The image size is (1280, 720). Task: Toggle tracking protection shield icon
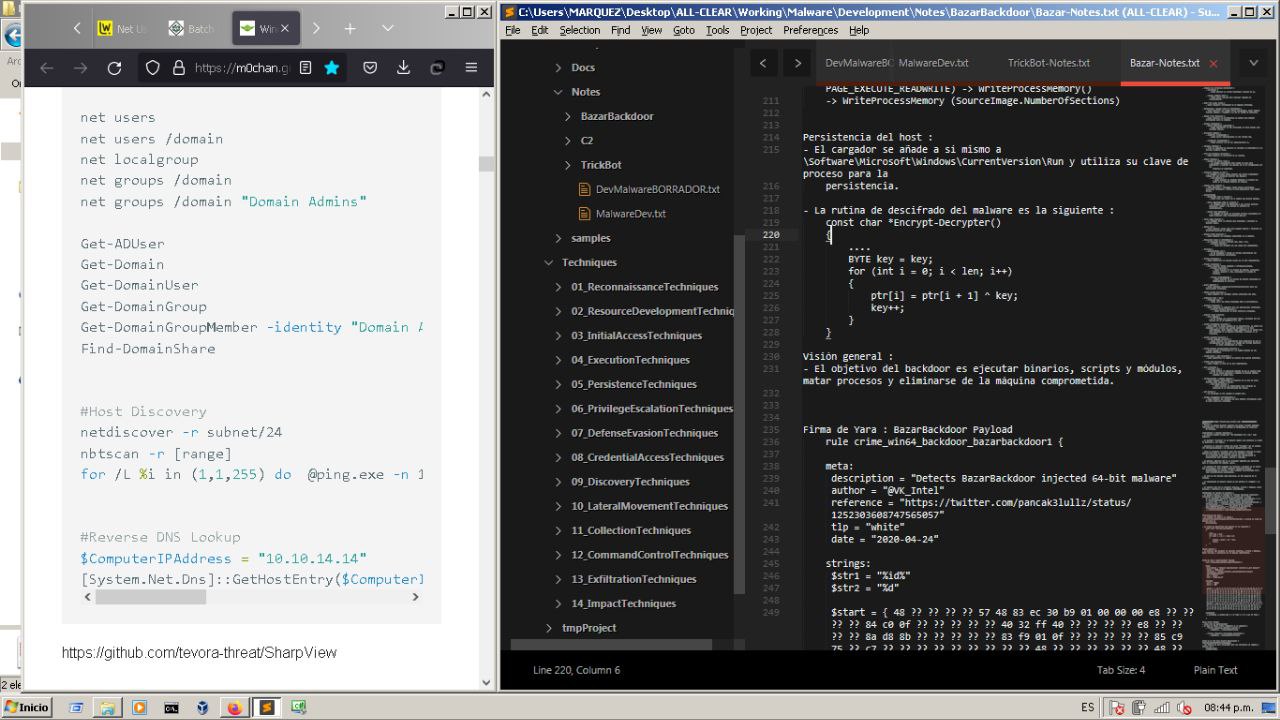tap(150, 68)
